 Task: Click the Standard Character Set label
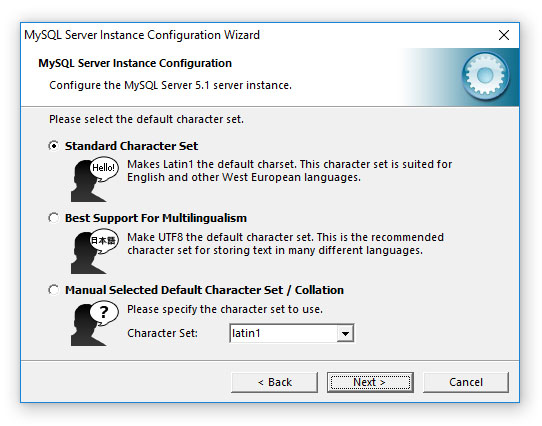point(131,146)
